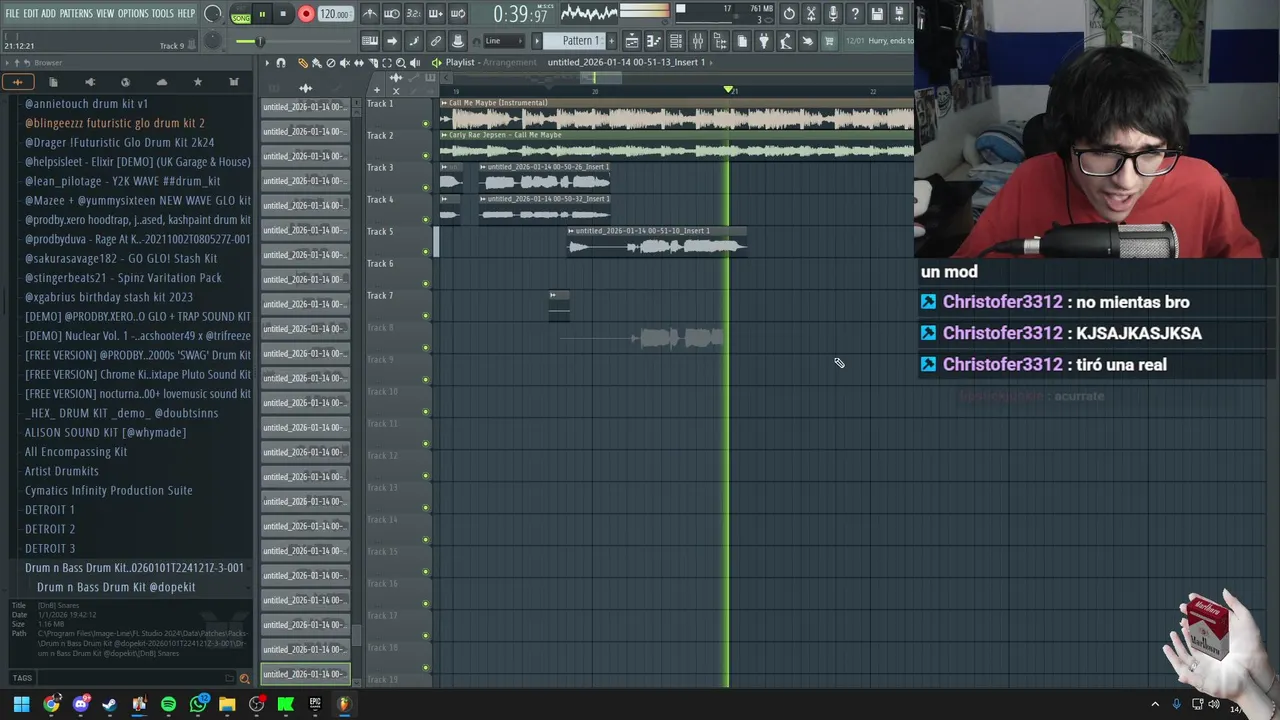Enable typing keyboard to piano
Screen dimensions: 1280x720
pyautogui.click(x=370, y=41)
